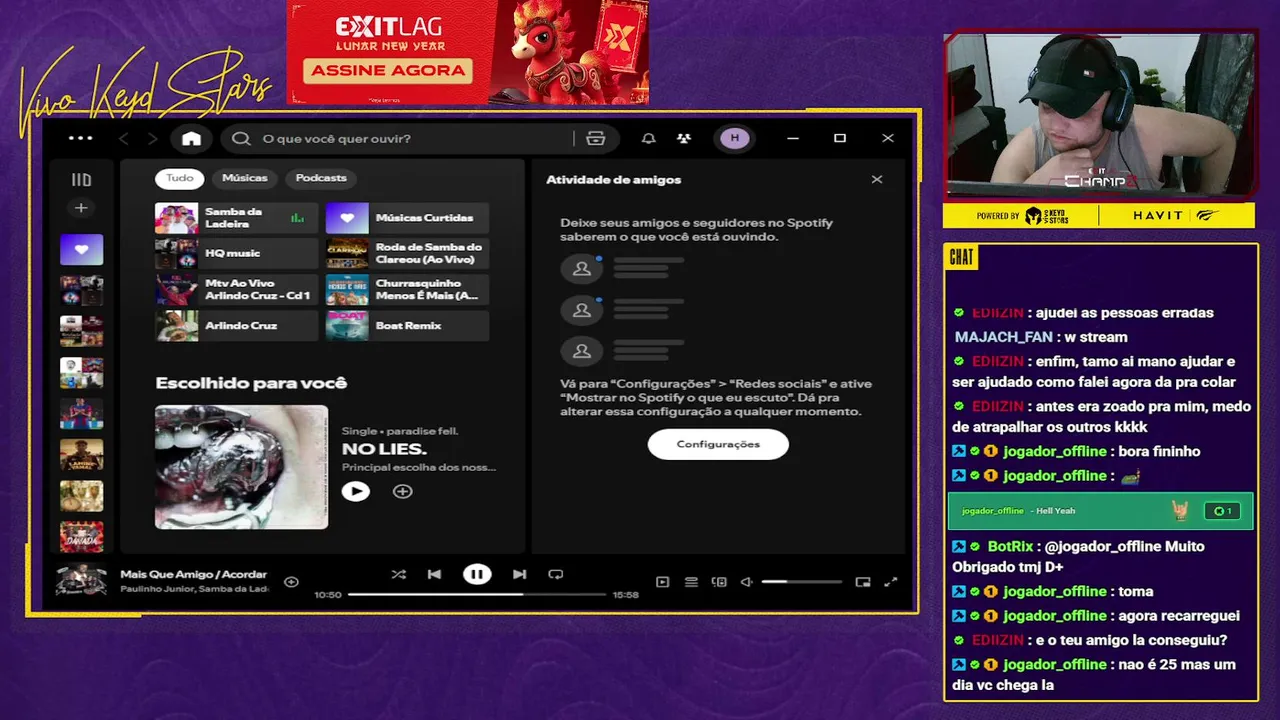Add the current song to Liked Songs
Screen dimensions: 1280x720
click(x=291, y=582)
